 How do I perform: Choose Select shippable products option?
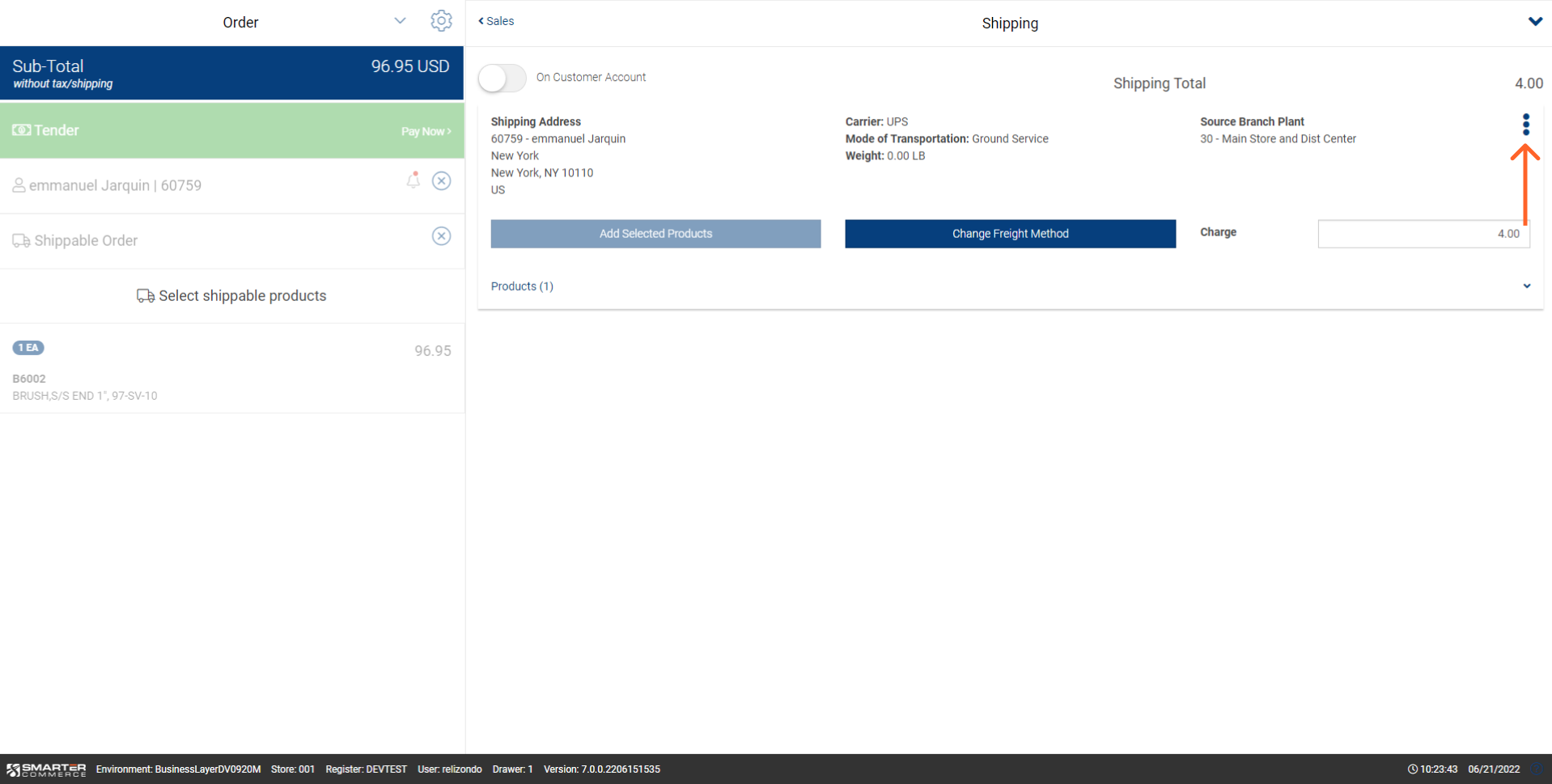pos(231,296)
